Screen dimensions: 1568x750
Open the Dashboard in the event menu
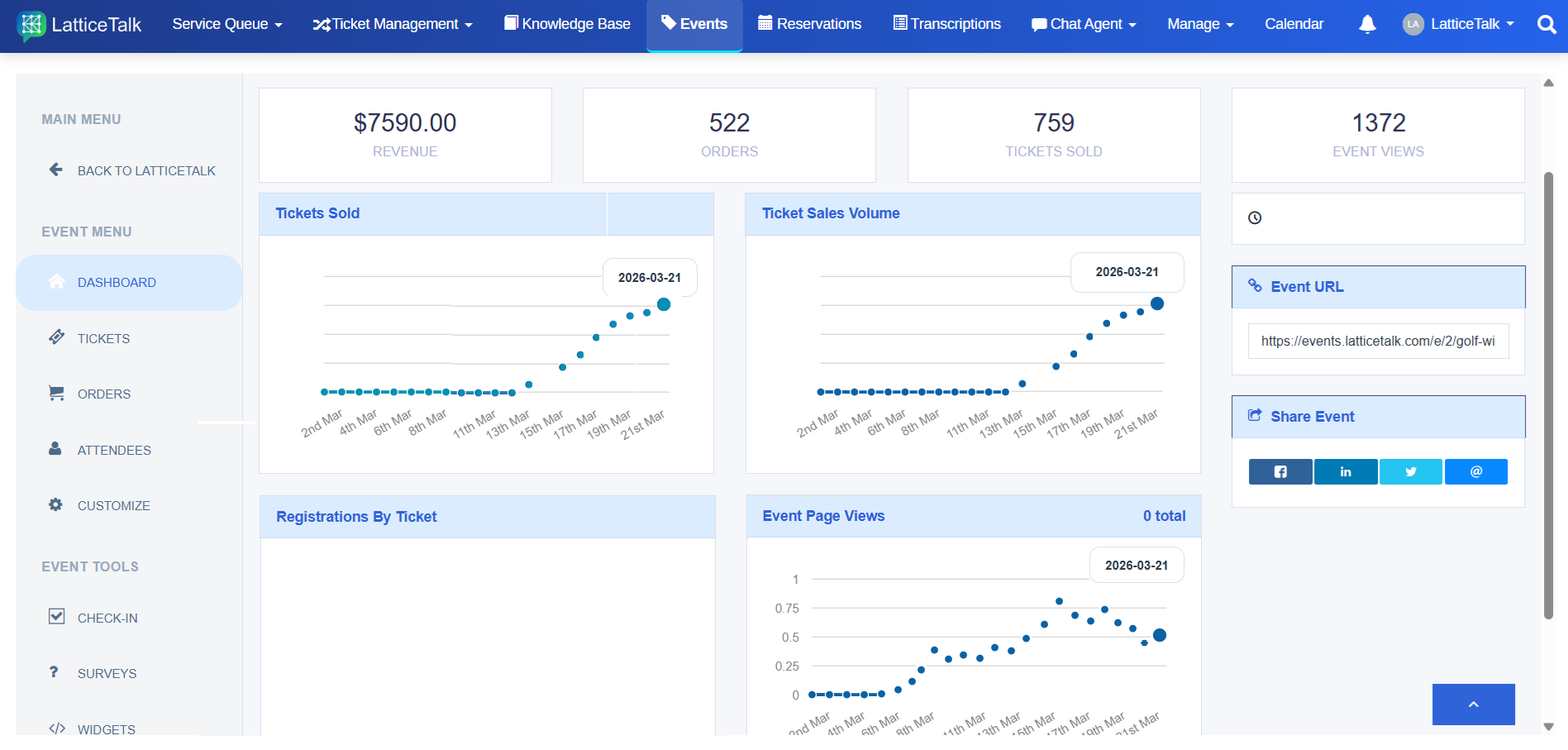click(x=117, y=282)
